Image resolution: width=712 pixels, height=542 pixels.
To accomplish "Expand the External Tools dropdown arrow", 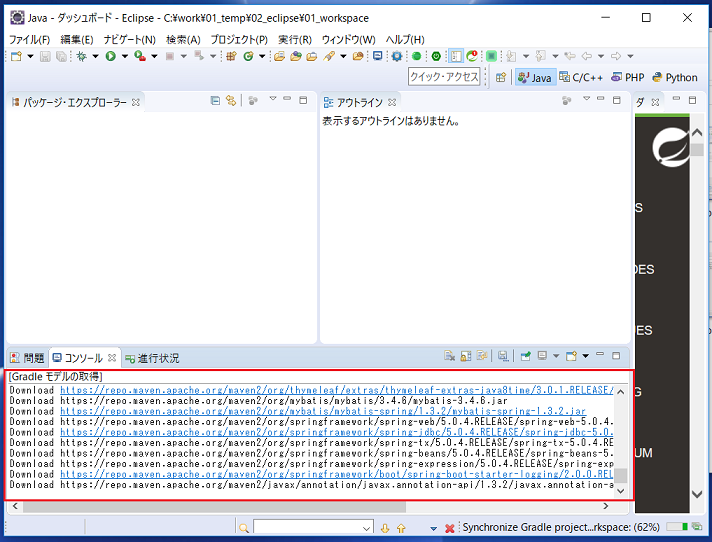I will (154, 56).
